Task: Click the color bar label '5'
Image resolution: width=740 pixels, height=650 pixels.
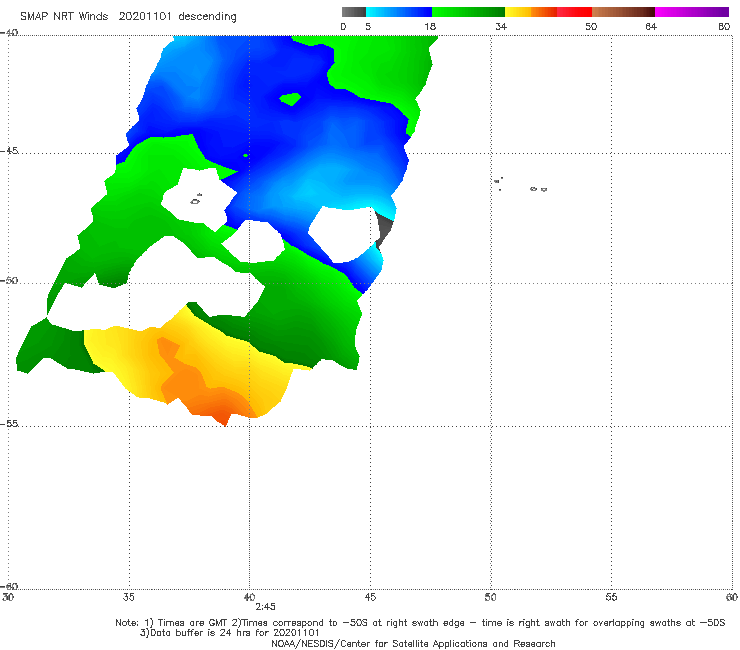Action: 368,26
